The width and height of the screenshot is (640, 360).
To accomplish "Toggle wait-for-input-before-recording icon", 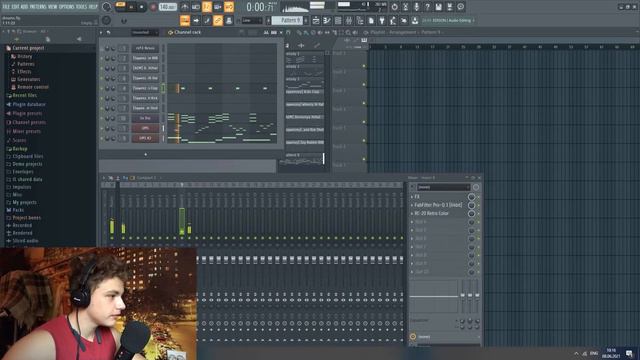I will pyautogui.click(x=196, y=7).
